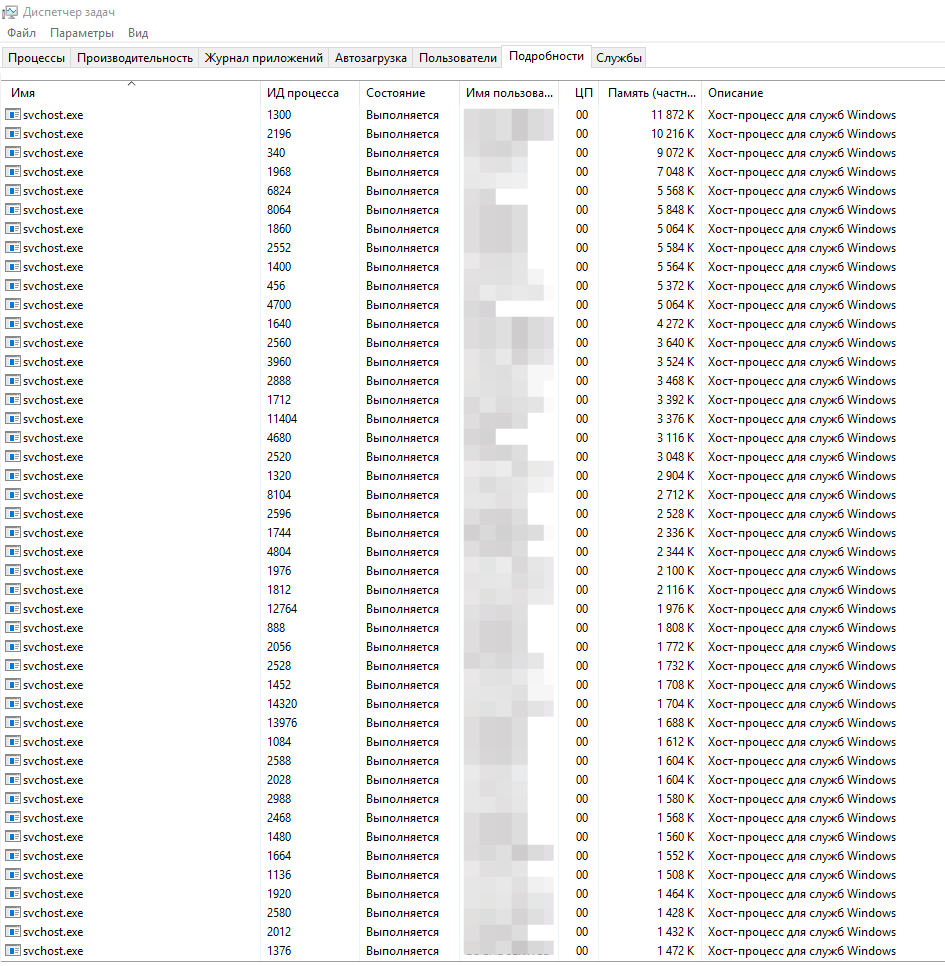Select the process icon in row PID 12764

tap(13, 609)
